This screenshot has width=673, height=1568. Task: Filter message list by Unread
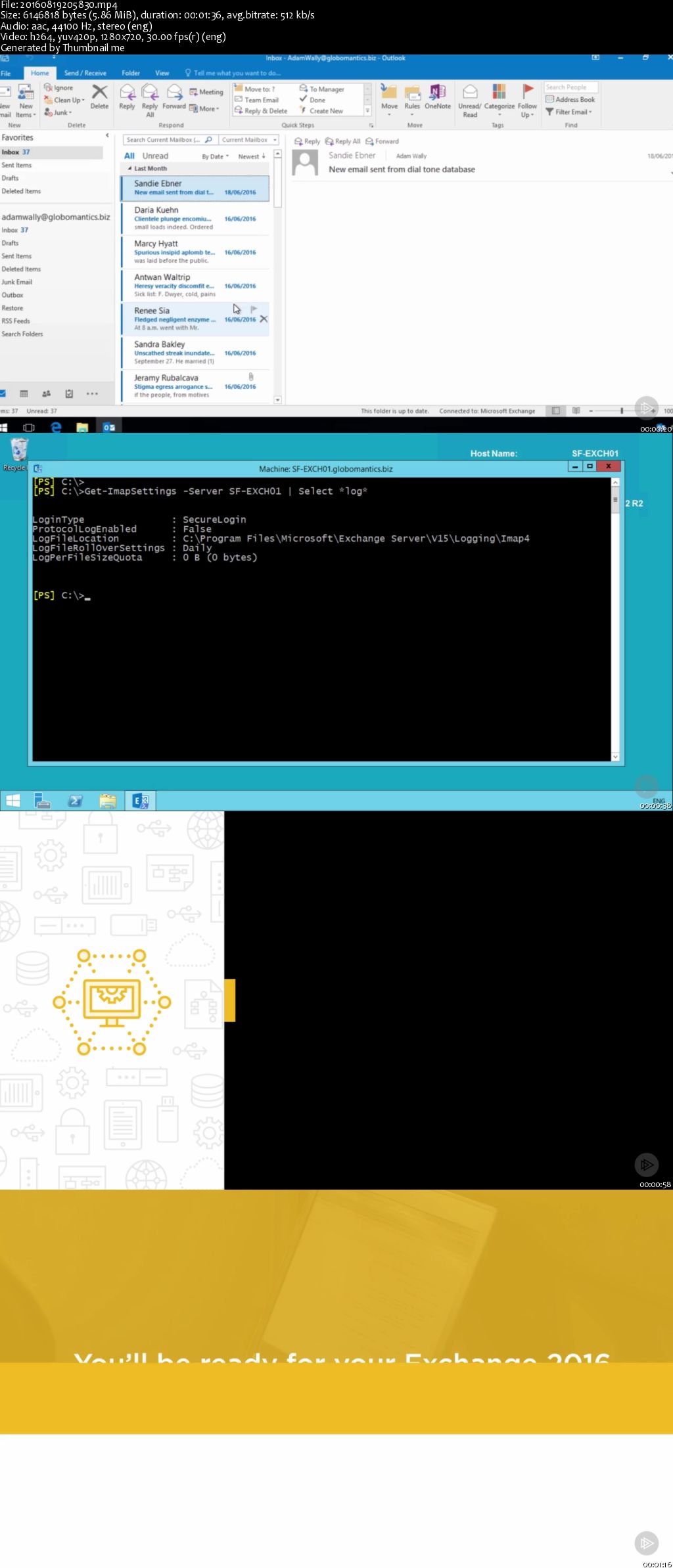pos(155,156)
